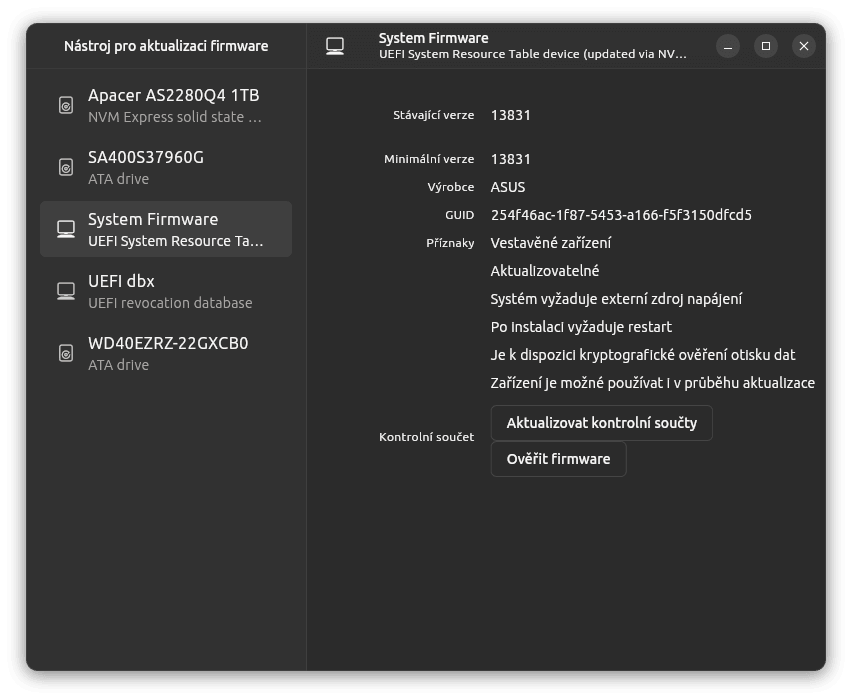The image size is (852, 700).
Task: Click the System Firmware computer icon in sidebar
Action: click(66, 228)
